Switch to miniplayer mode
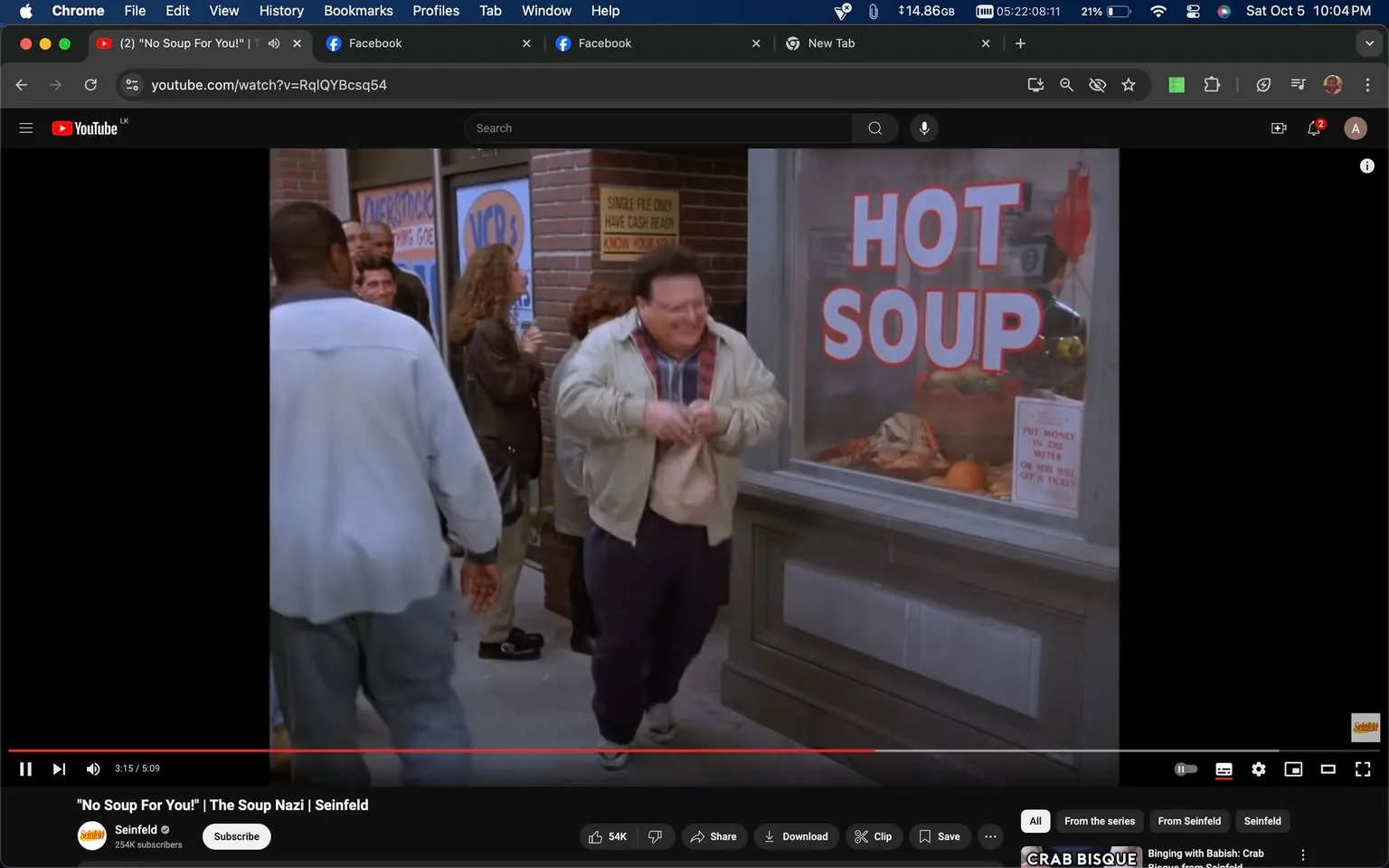Viewport: 1389px width, 868px height. pos(1292,769)
